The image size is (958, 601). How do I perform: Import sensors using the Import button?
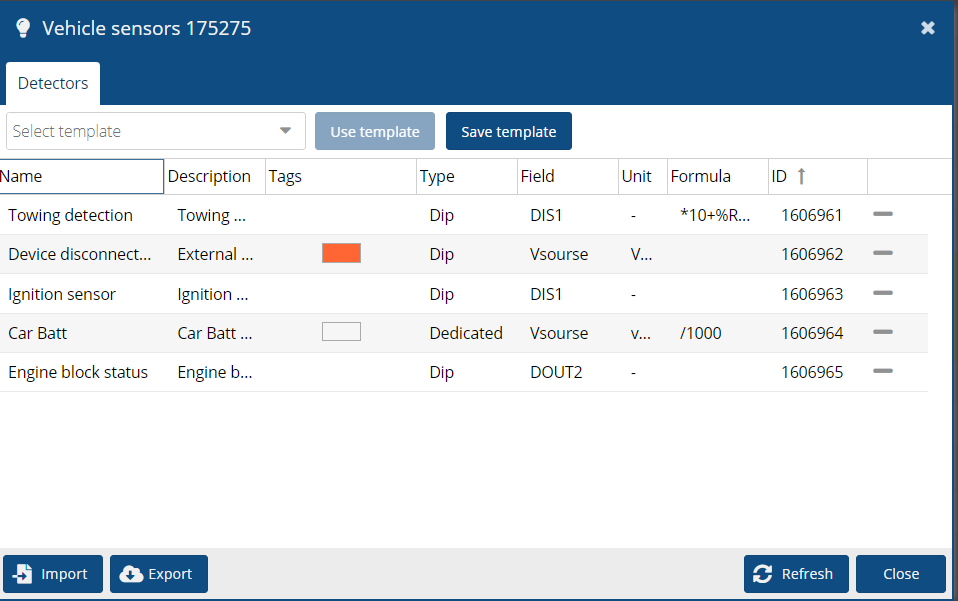(x=53, y=574)
